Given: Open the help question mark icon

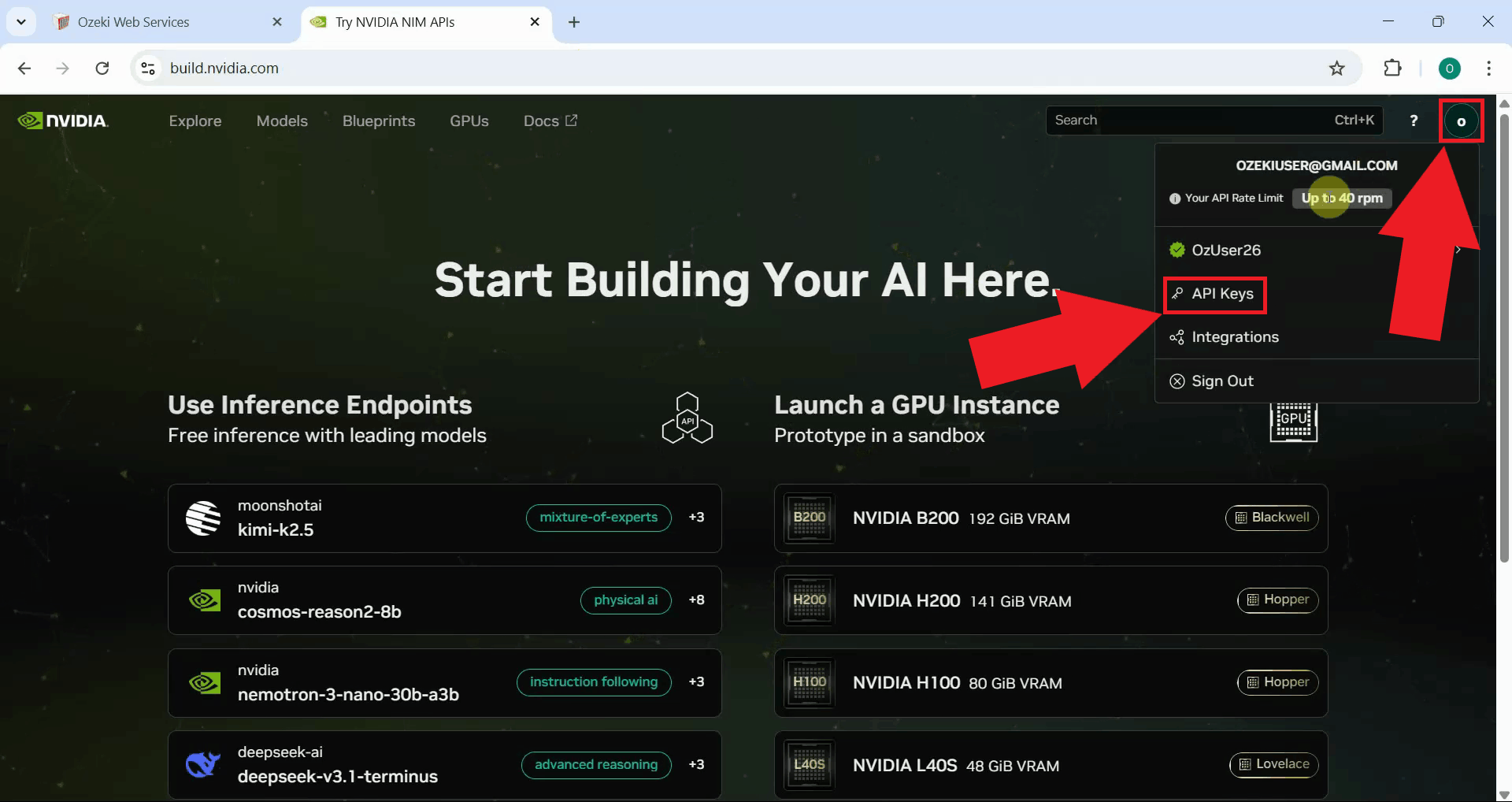Looking at the screenshot, I should pyautogui.click(x=1414, y=121).
